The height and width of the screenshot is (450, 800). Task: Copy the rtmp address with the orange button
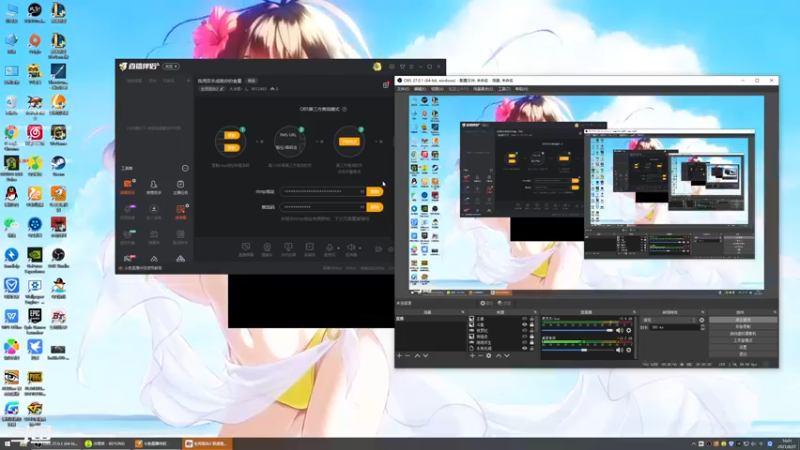click(374, 191)
